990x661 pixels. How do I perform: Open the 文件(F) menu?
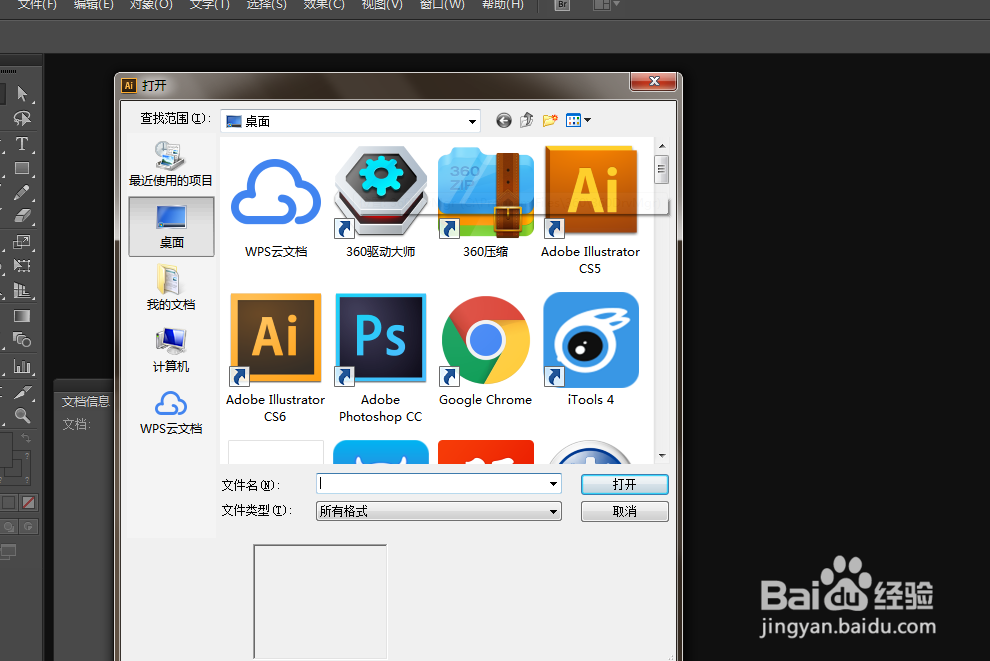(37, 5)
